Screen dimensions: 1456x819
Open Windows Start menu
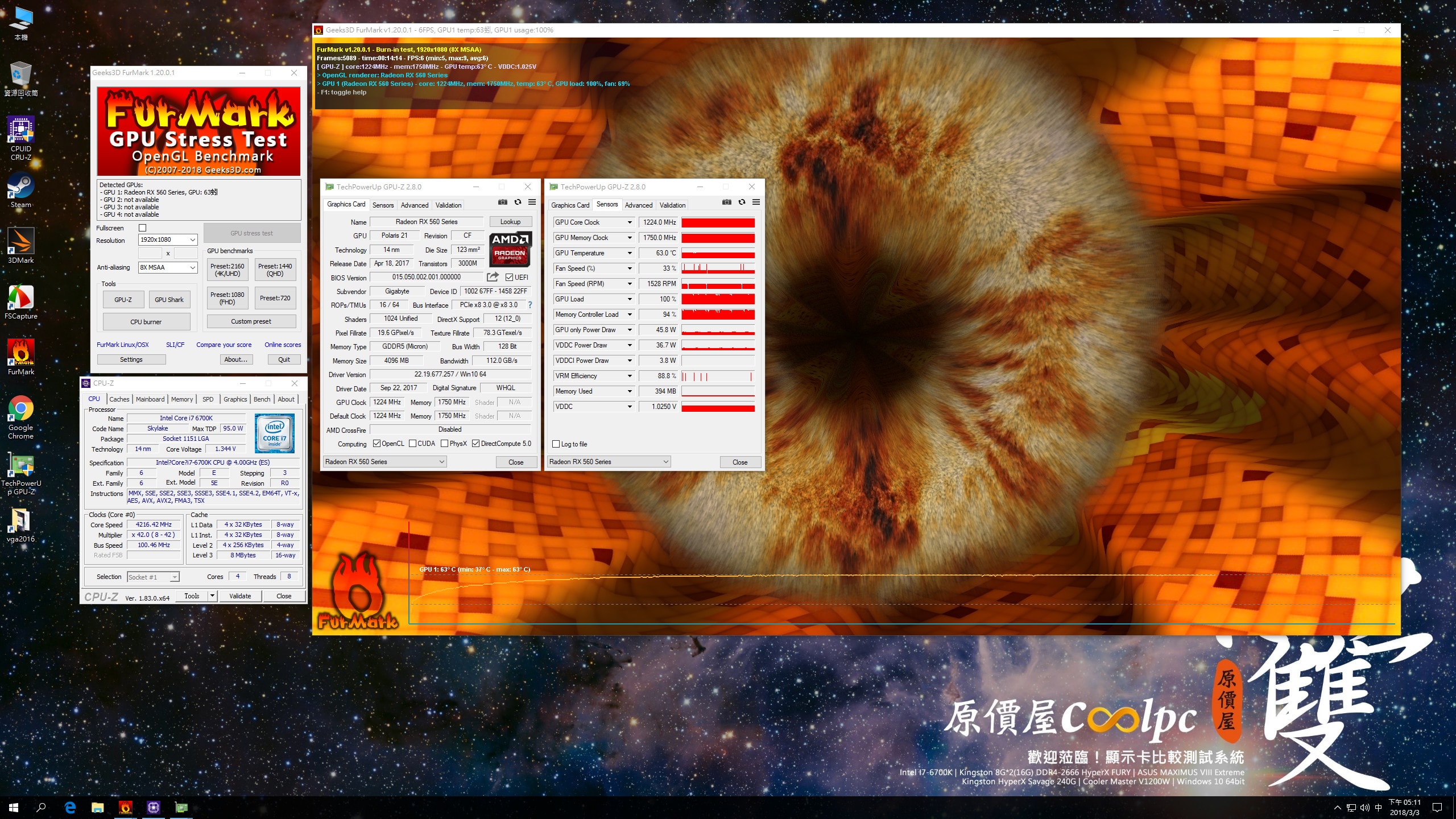14,807
